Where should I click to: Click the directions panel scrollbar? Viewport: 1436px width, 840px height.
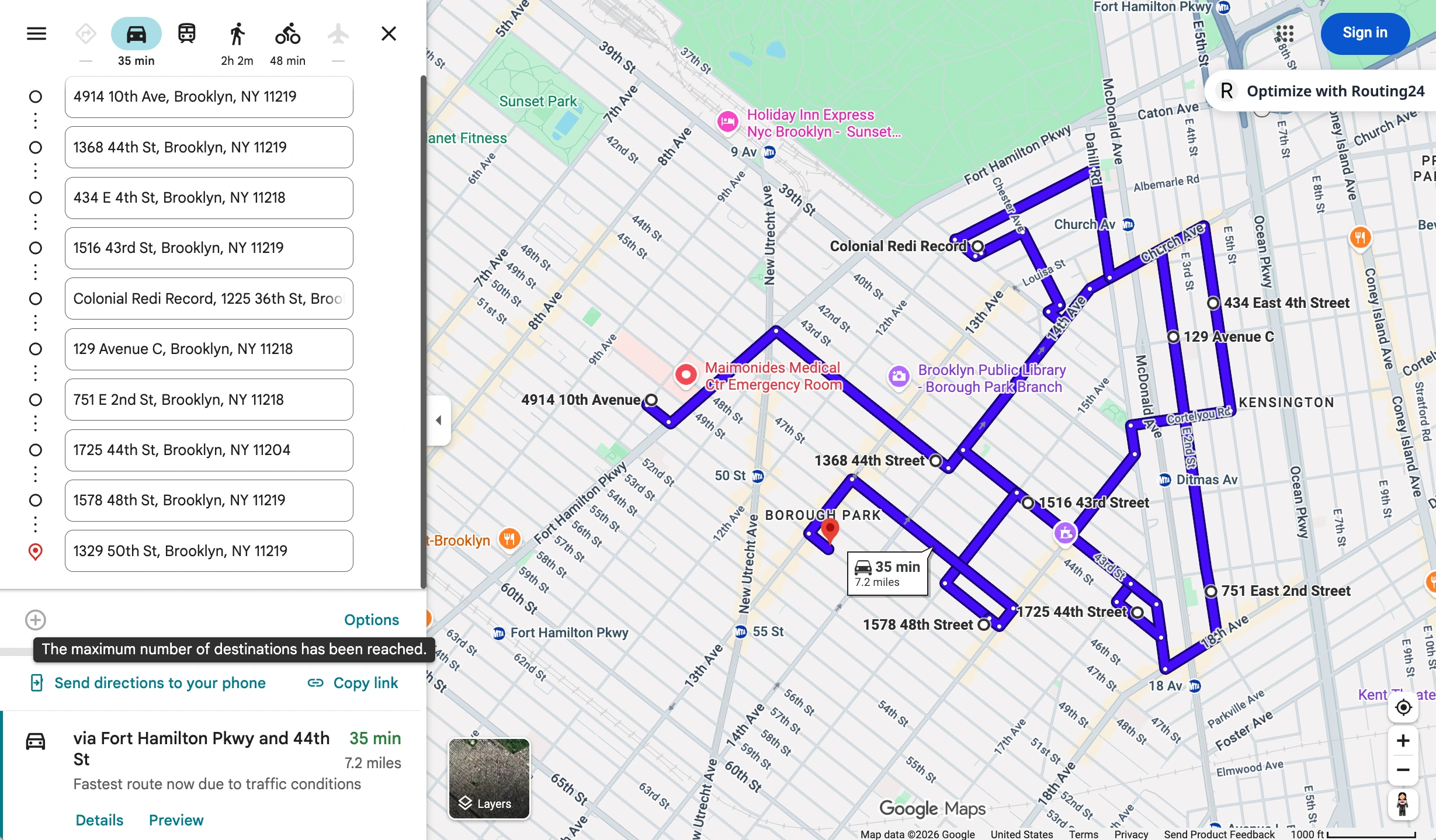click(x=424, y=332)
